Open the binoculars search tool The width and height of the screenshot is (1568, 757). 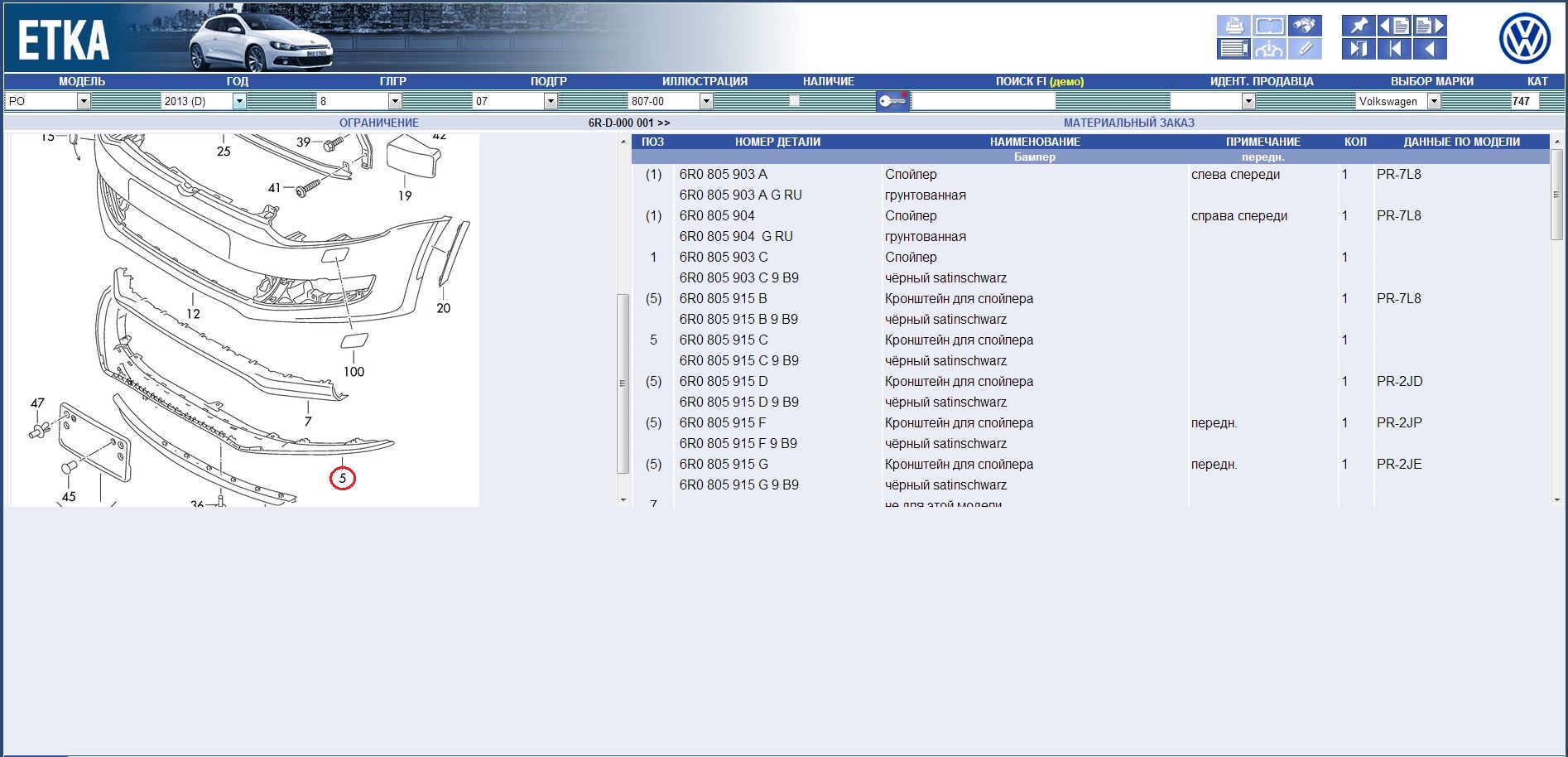click(x=1304, y=26)
